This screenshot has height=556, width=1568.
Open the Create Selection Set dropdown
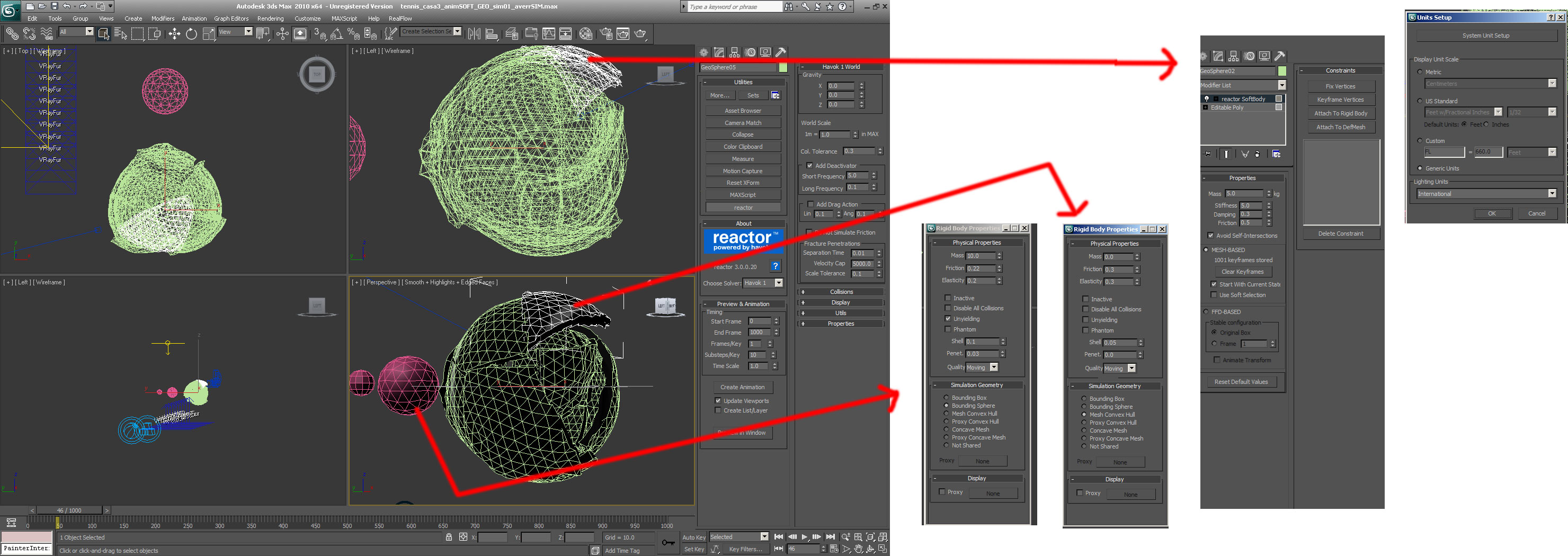click(431, 32)
